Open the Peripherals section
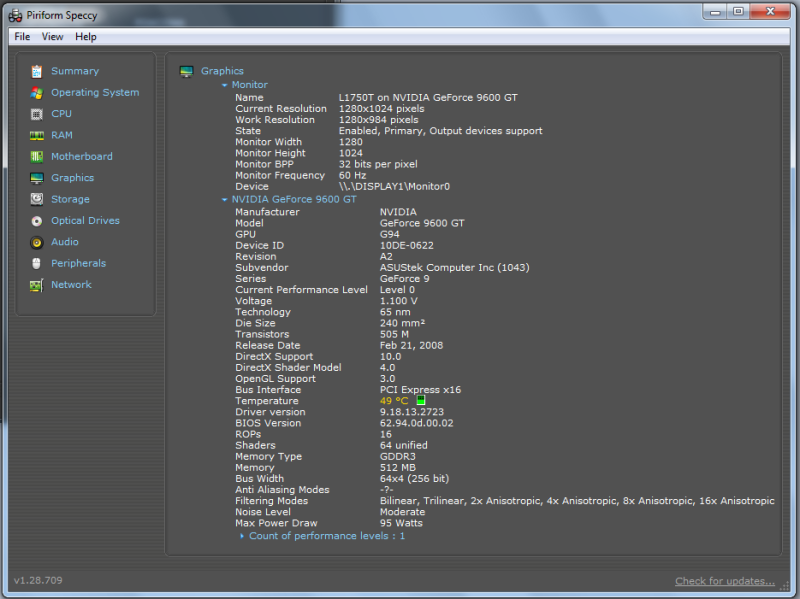 pos(79,263)
